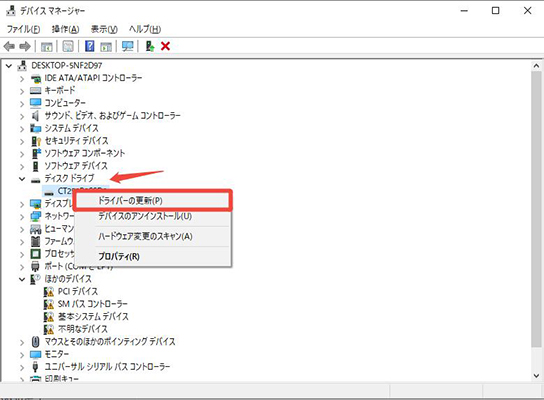Viewport: 544px width, 400px height.
Task: Expand the システム デバイス node
Action: pos(22,129)
